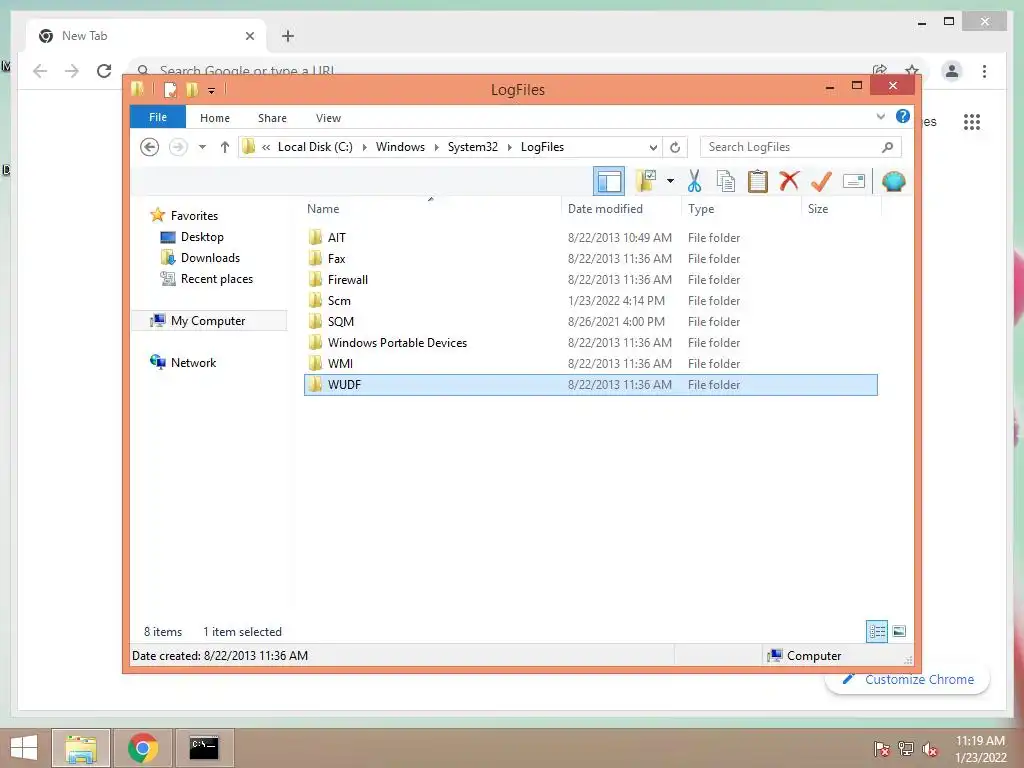Close the New Tab in Chrome
Image resolution: width=1024 pixels, height=768 pixels.
tap(249, 36)
